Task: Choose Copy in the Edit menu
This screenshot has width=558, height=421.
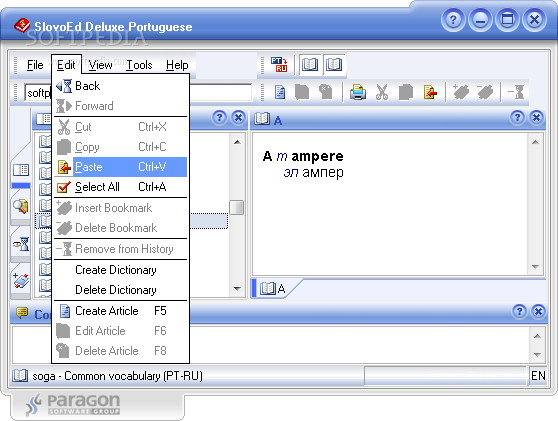Action: (120, 147)
